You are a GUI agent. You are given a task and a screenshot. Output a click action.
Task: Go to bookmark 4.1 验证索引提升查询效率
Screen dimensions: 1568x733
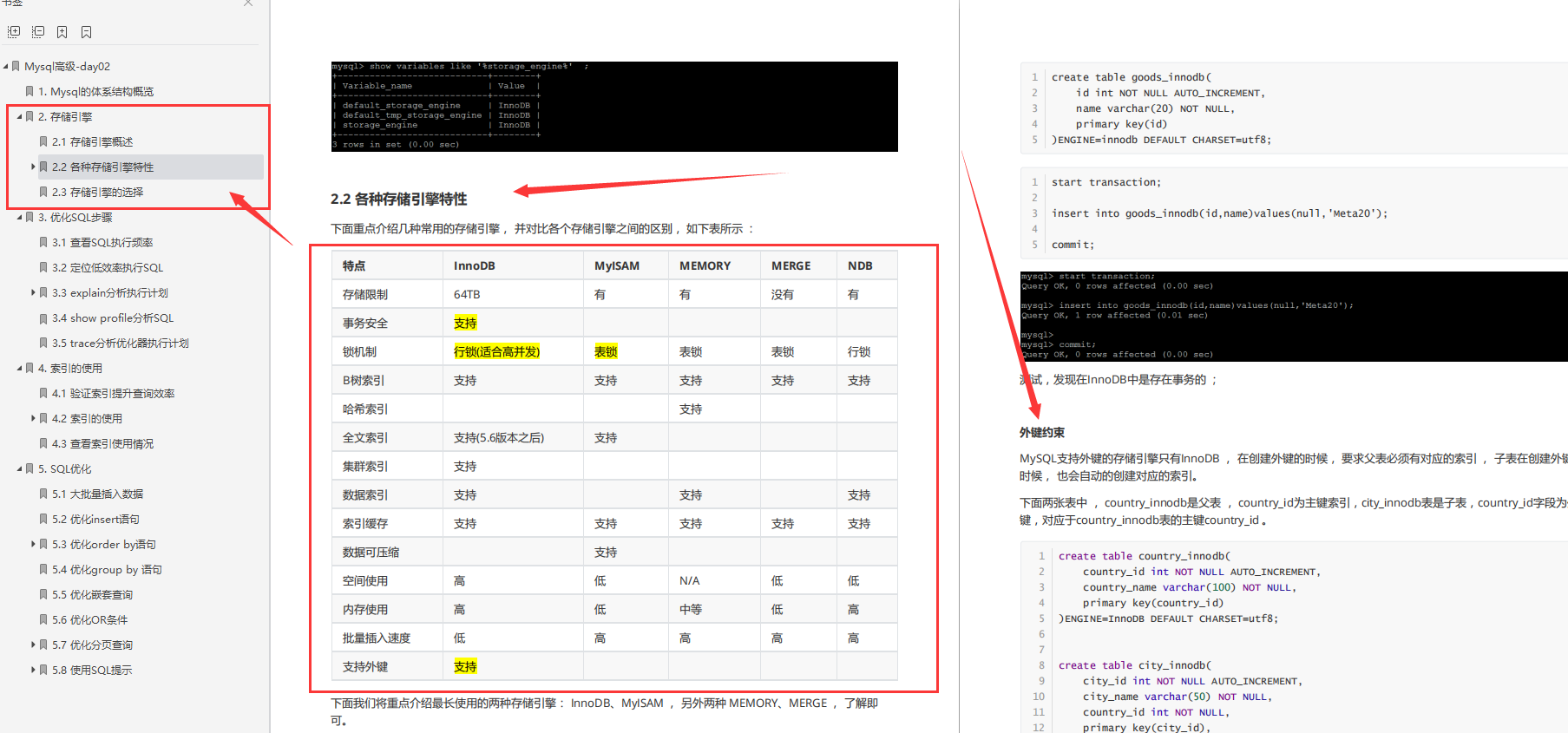click(x=114, y=393)
